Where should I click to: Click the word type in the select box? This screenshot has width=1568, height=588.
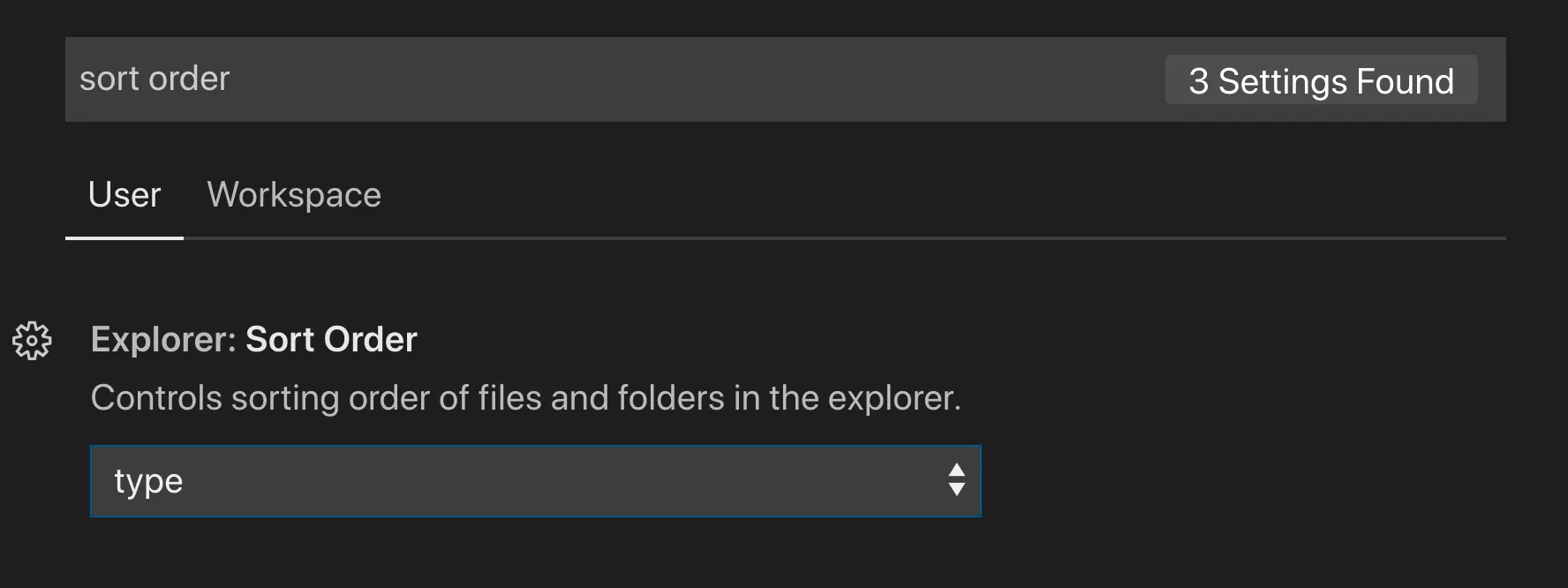(148, 482)
